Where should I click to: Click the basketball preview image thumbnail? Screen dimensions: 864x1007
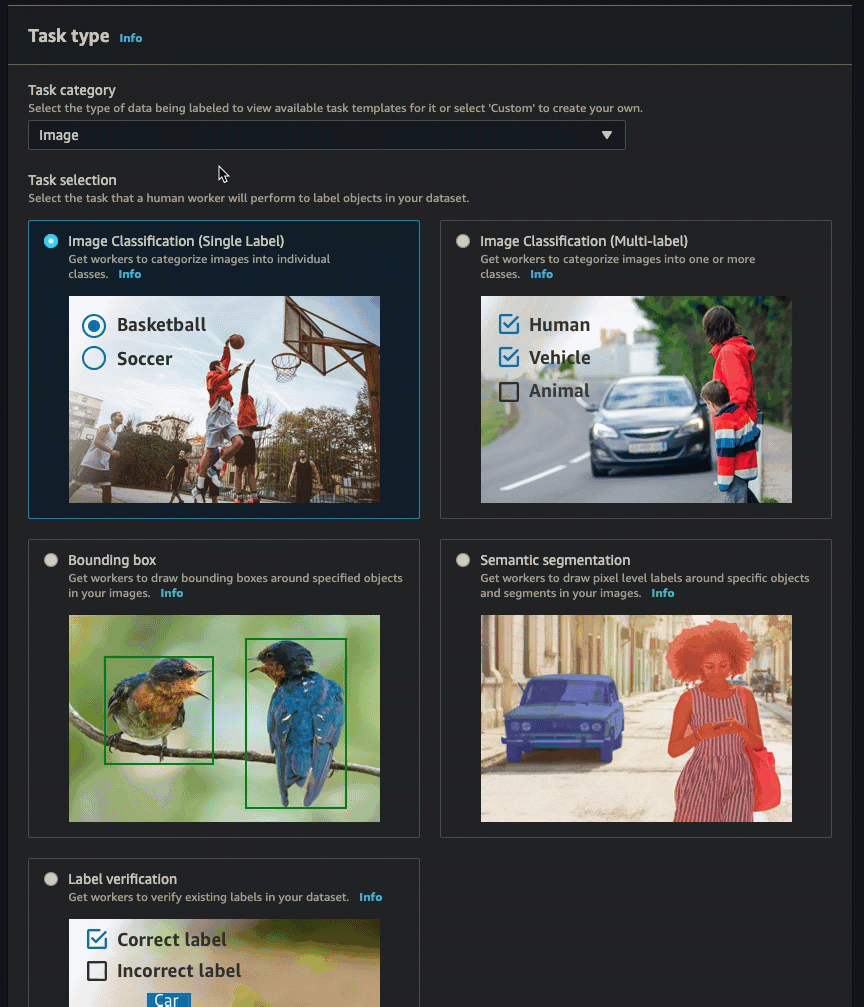(x=223, y=399)
